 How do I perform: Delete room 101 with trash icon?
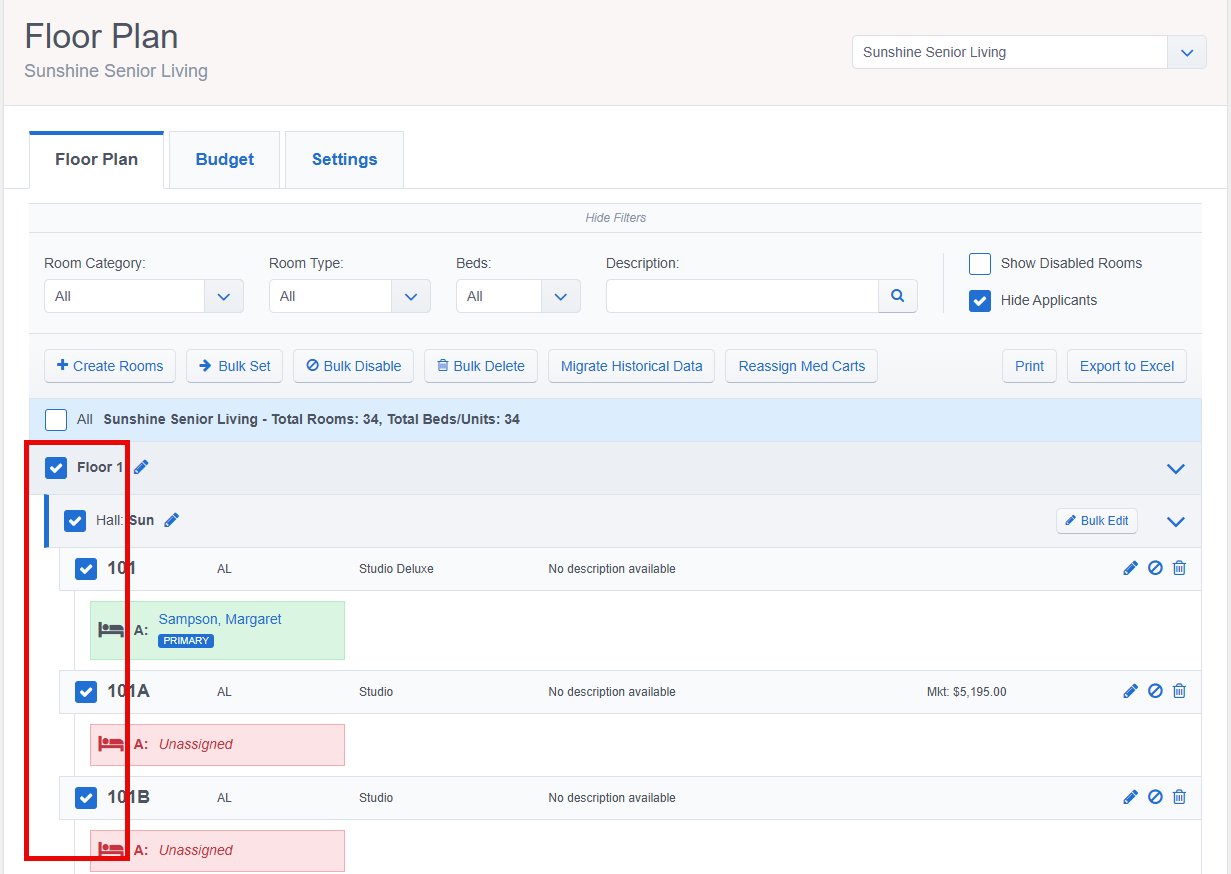click(x=1179, y=568)
